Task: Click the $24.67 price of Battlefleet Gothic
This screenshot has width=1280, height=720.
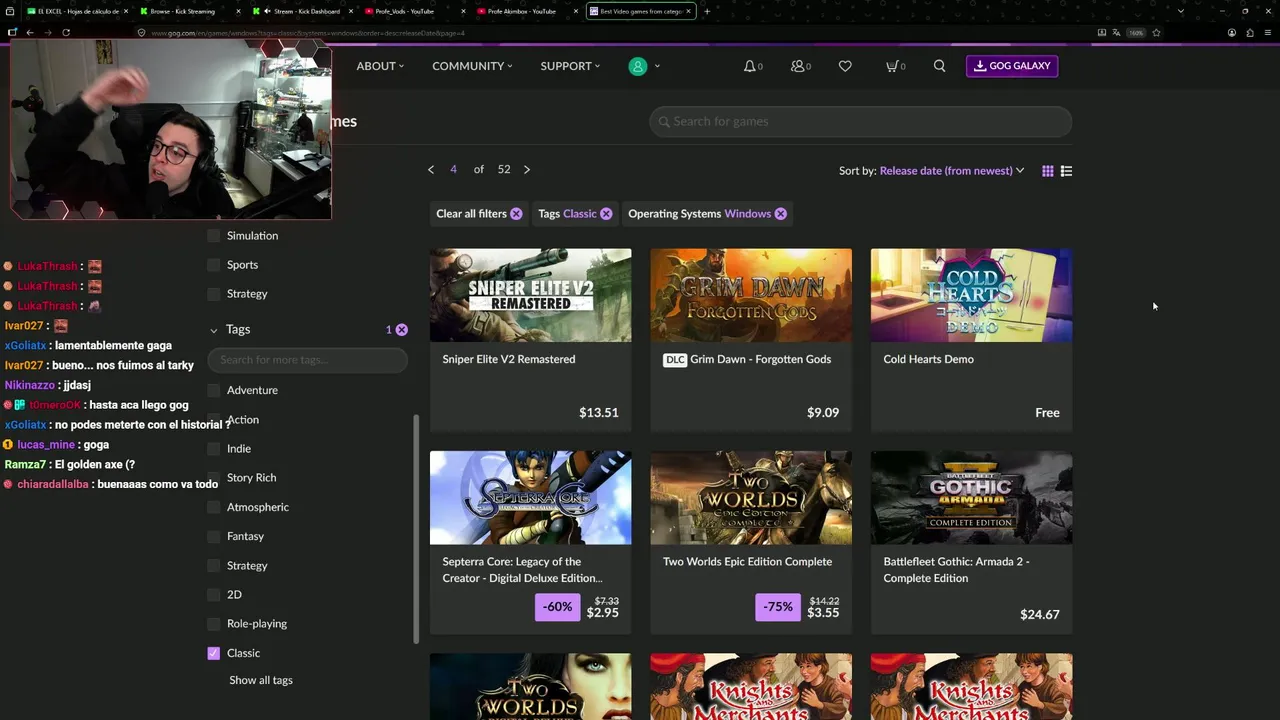Action: (x=1040, y=615)
